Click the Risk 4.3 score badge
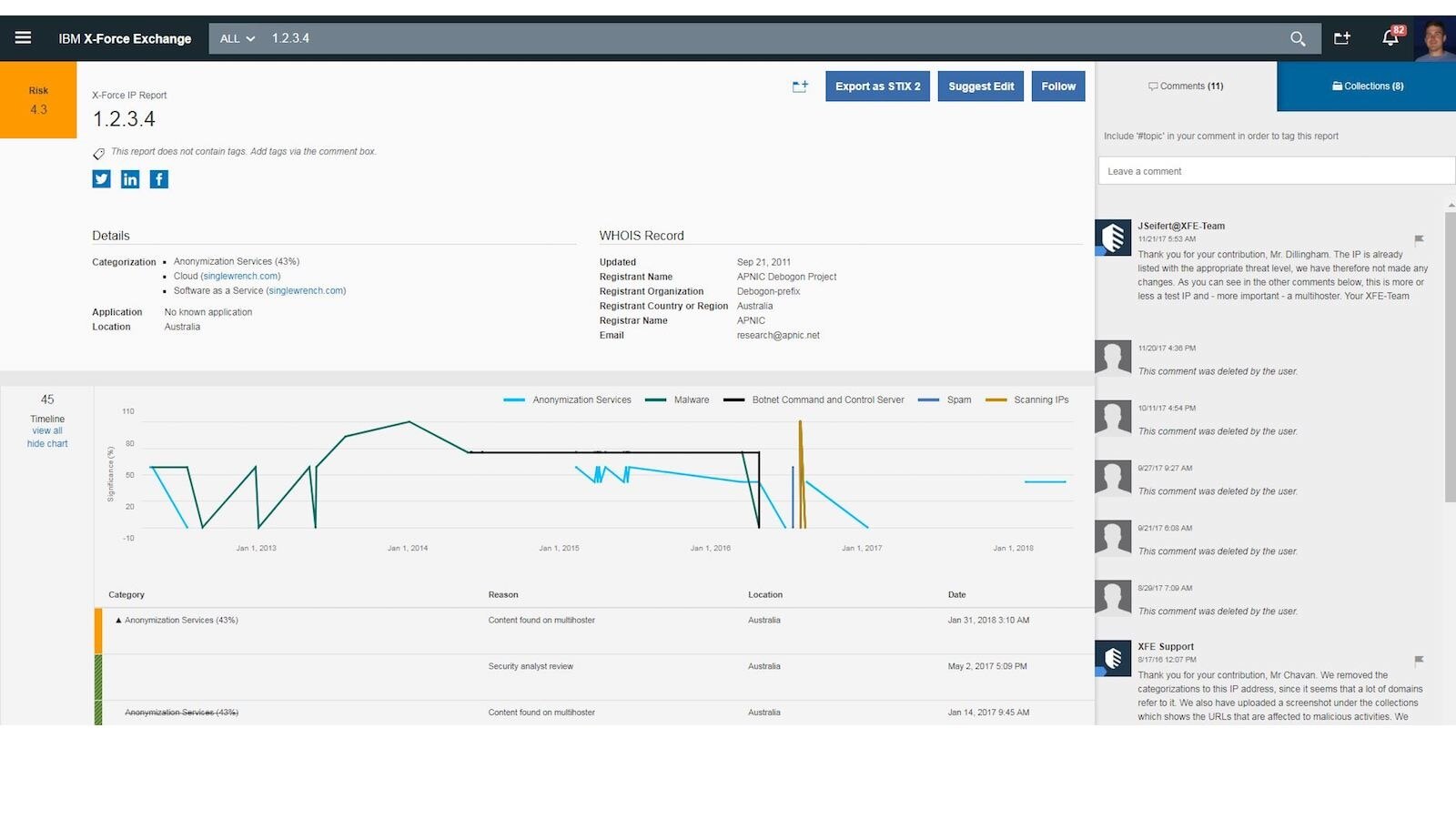The height and width of the screenshot is (819, 1456). click(x=38, y=100)
